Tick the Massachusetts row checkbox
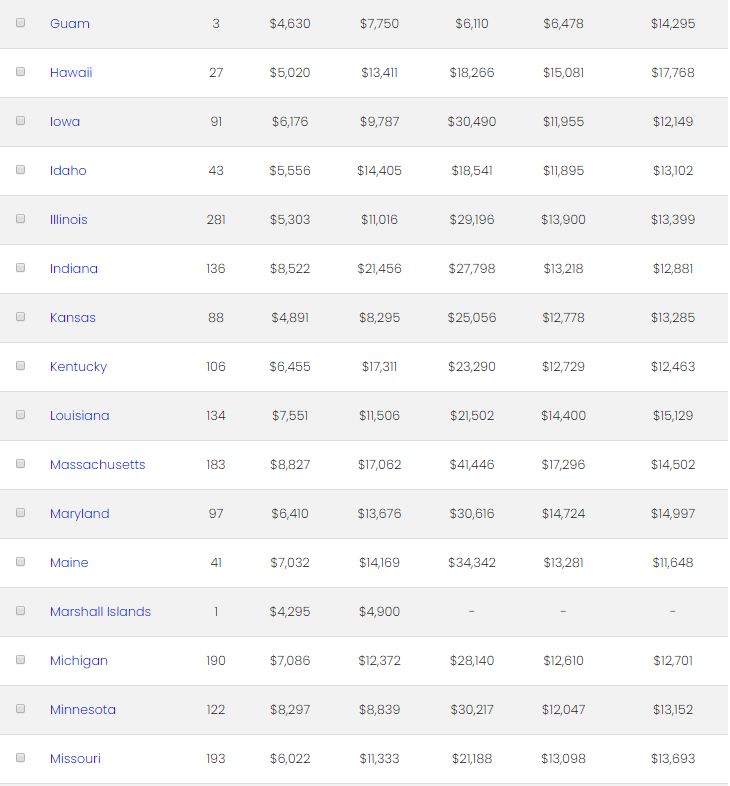The height and width of the screenshot is (786, 730). click(20, 463)
